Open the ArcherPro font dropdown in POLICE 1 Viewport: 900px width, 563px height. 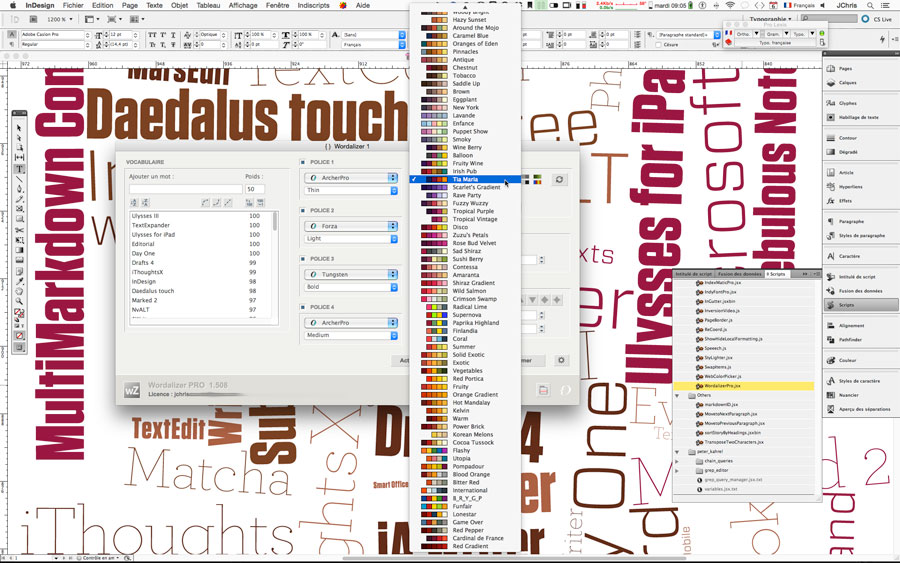pos(351,178)
